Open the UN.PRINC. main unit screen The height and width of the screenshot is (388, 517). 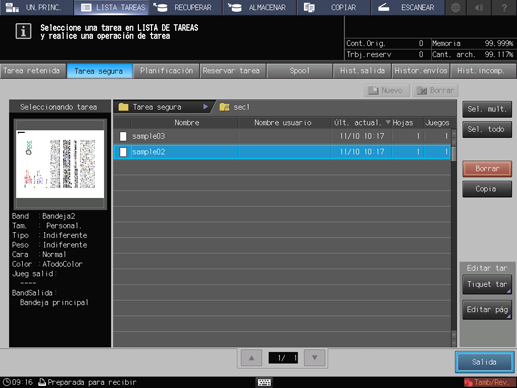click(37, 7)
